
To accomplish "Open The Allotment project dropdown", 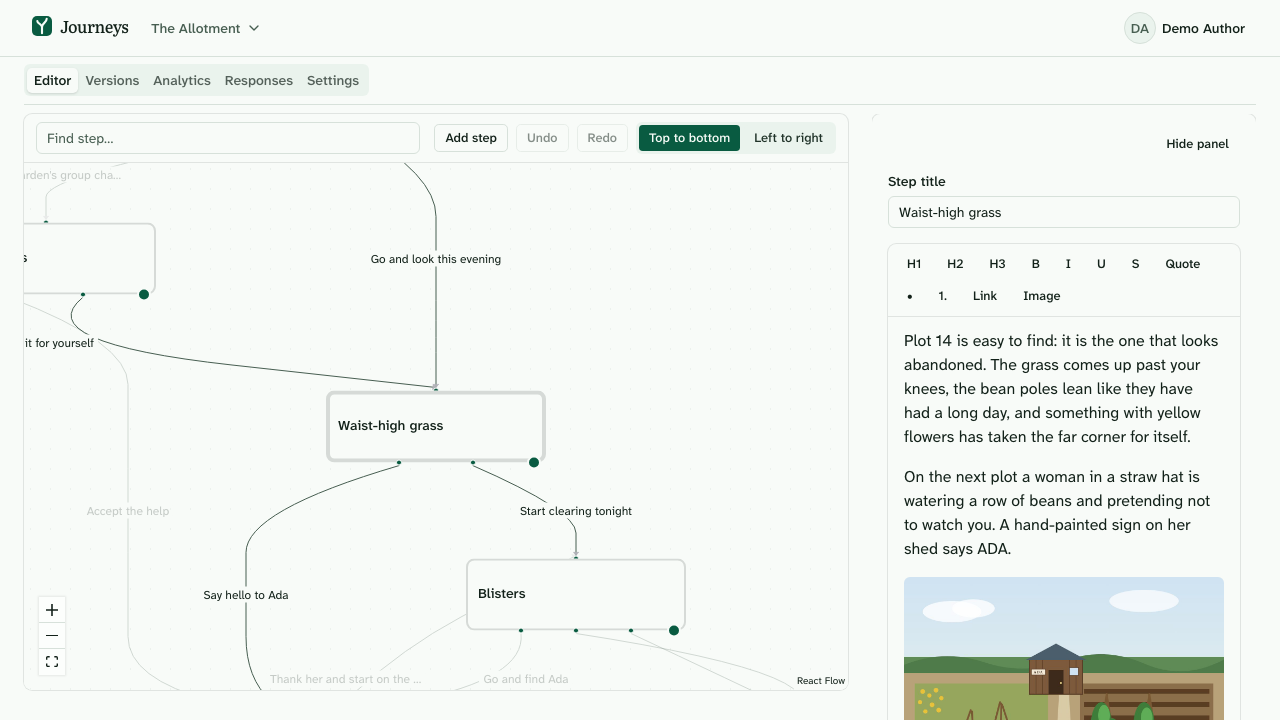I will click(x=205, y=28).
